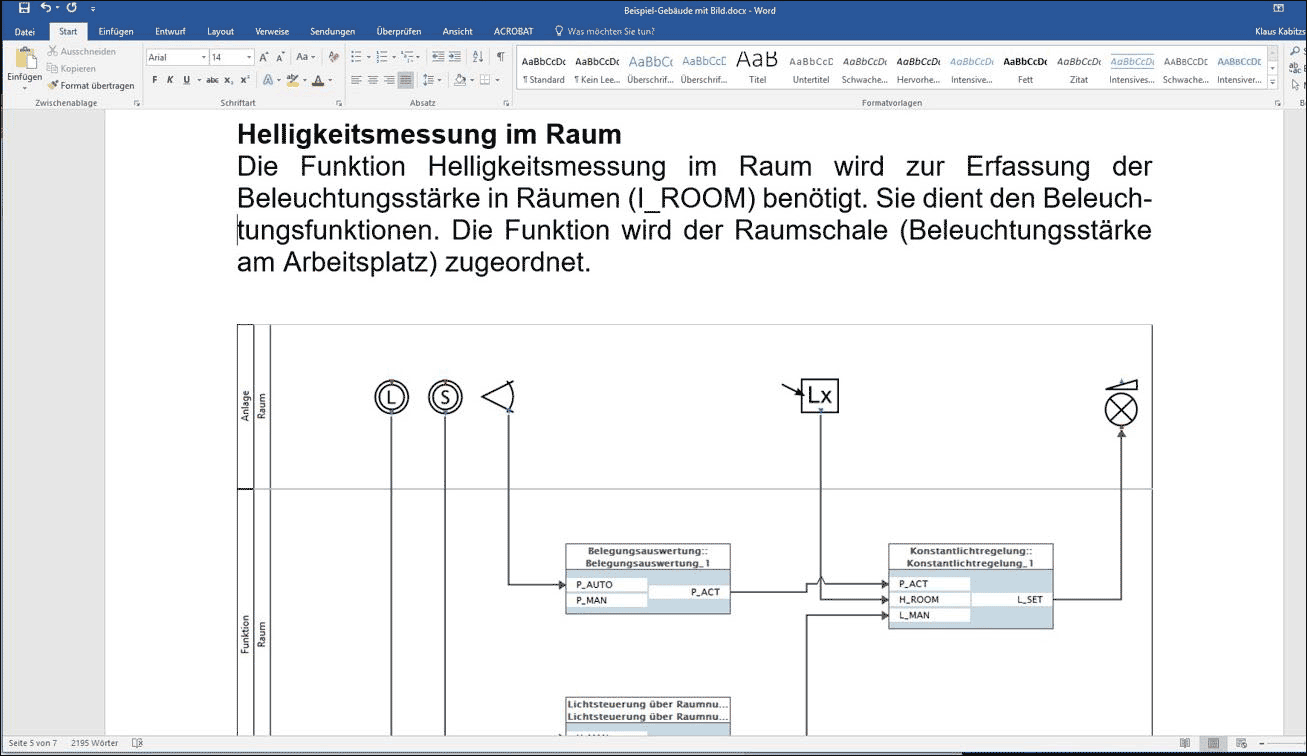The width and height of the screenshot is (1307, 756).
Task: Open the Verweise tab
Action: pos(272,31)
